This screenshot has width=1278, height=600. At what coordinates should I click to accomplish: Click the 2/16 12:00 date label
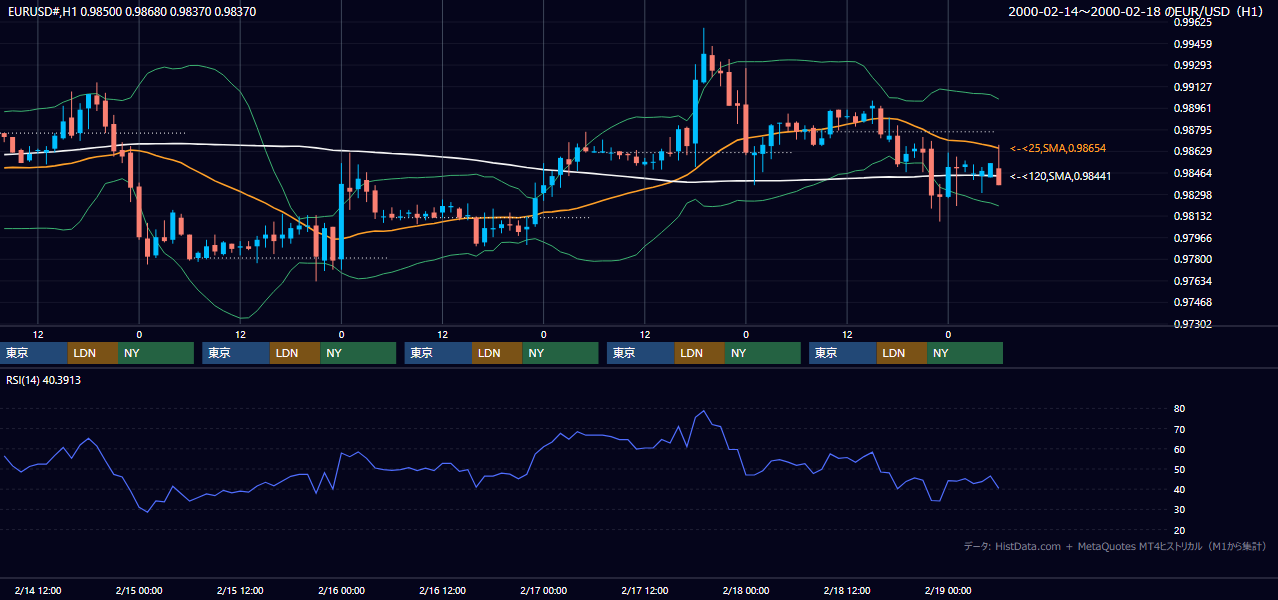click(x=442, y=590)
